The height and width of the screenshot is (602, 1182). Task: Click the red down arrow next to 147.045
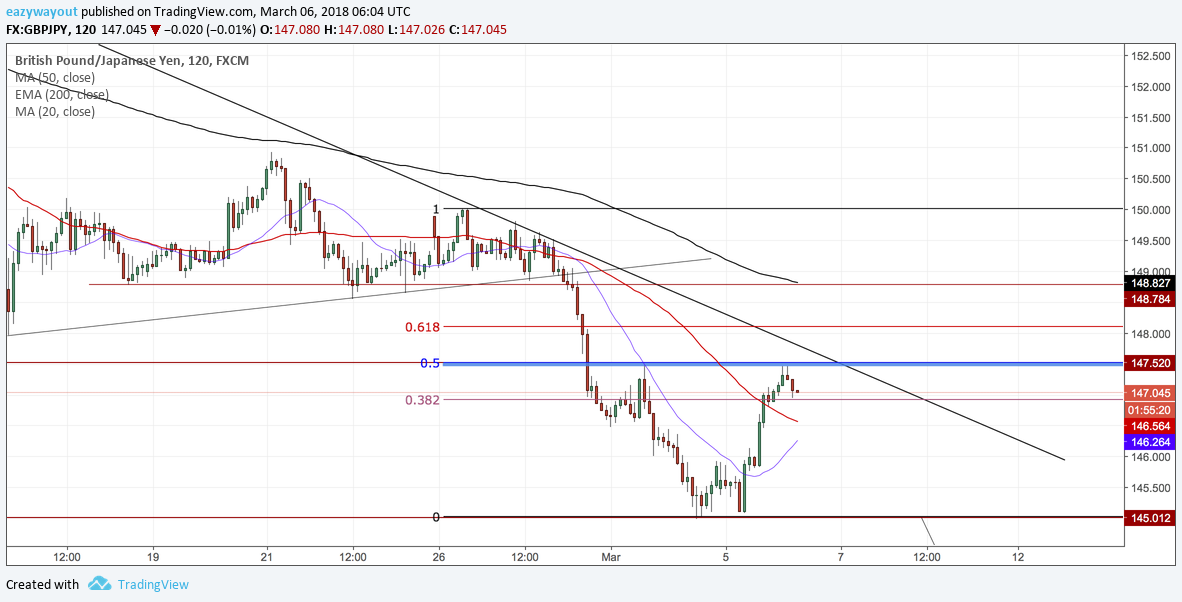coord(155,30)
